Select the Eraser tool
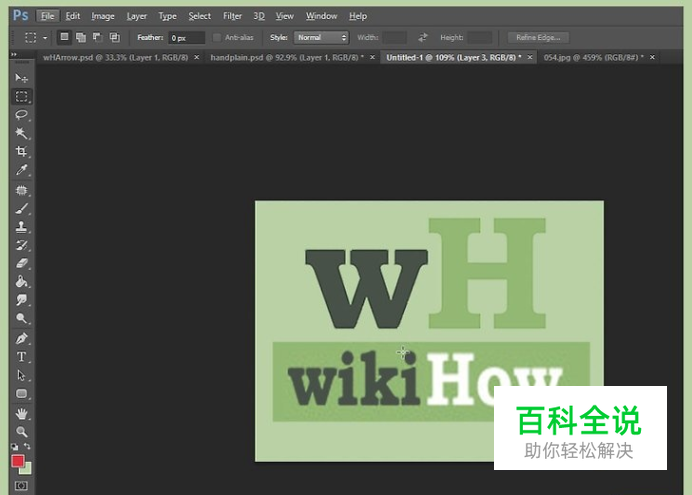This screenshot has width=692, height=495. pos(21,263)
